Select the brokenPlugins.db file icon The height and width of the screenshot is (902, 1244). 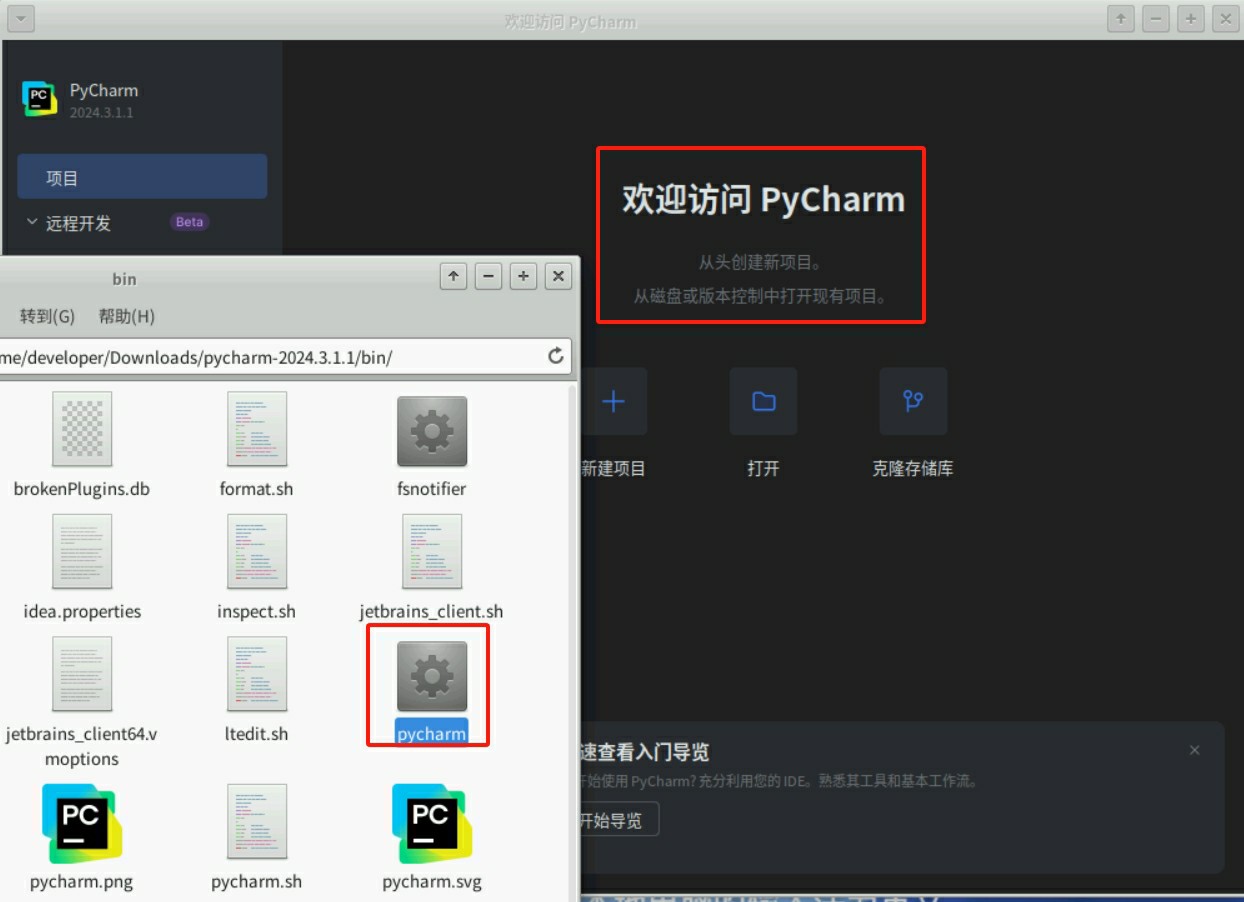click(x=82, y=429)
